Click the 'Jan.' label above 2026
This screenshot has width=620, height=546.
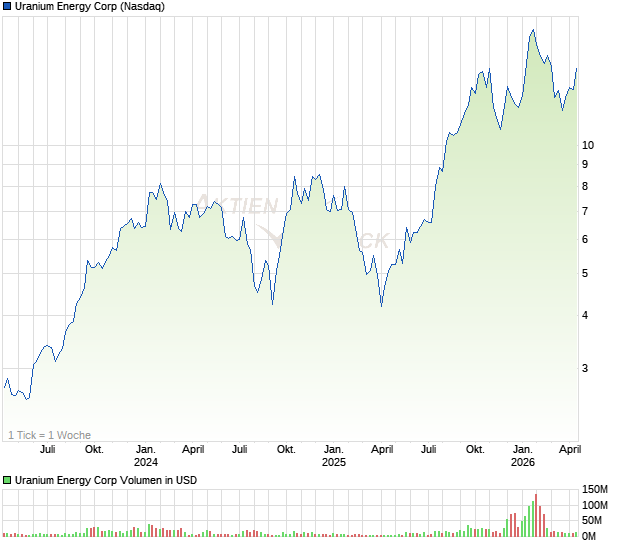click(523, 450)
